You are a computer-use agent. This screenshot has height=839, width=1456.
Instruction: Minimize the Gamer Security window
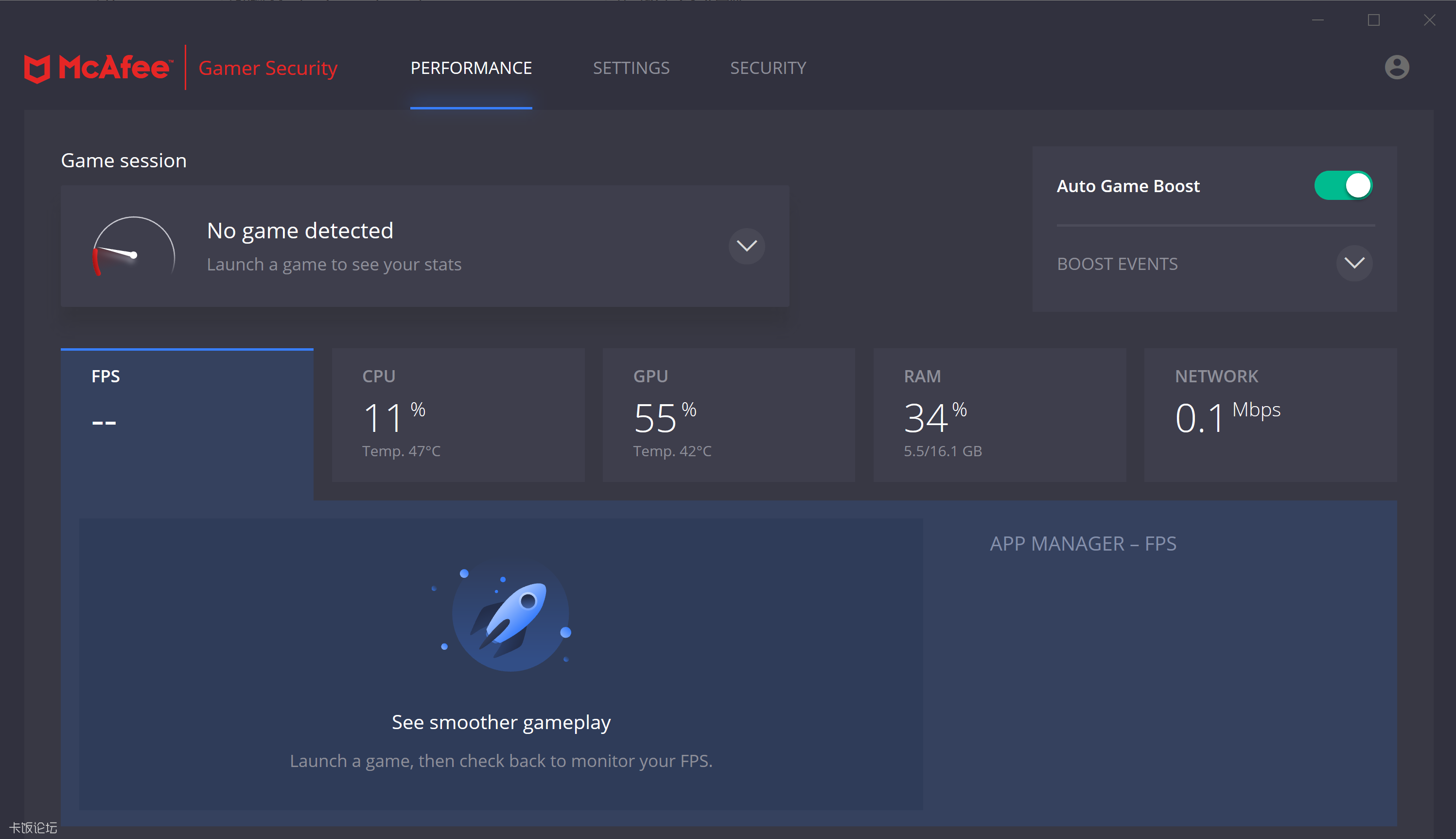[x=1318, y=20]
